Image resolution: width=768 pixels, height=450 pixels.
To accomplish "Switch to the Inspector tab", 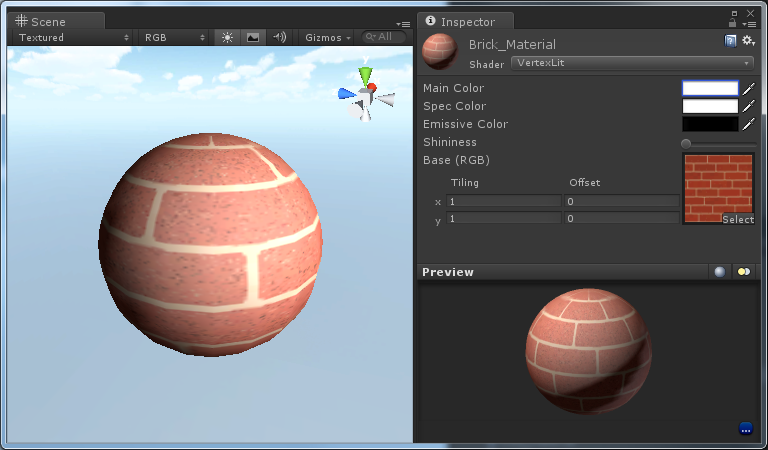I will [465, 21].
